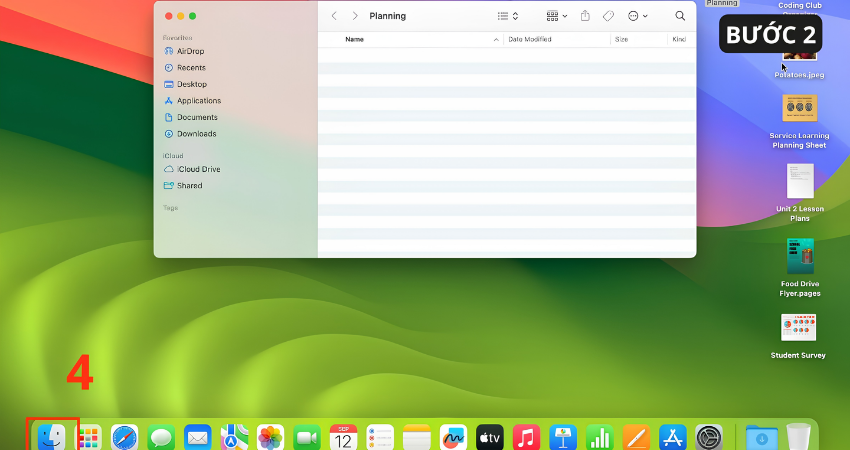Select Shared in the Finder sidebar
The width and height of the screenshot is (850, 450).
183,185
